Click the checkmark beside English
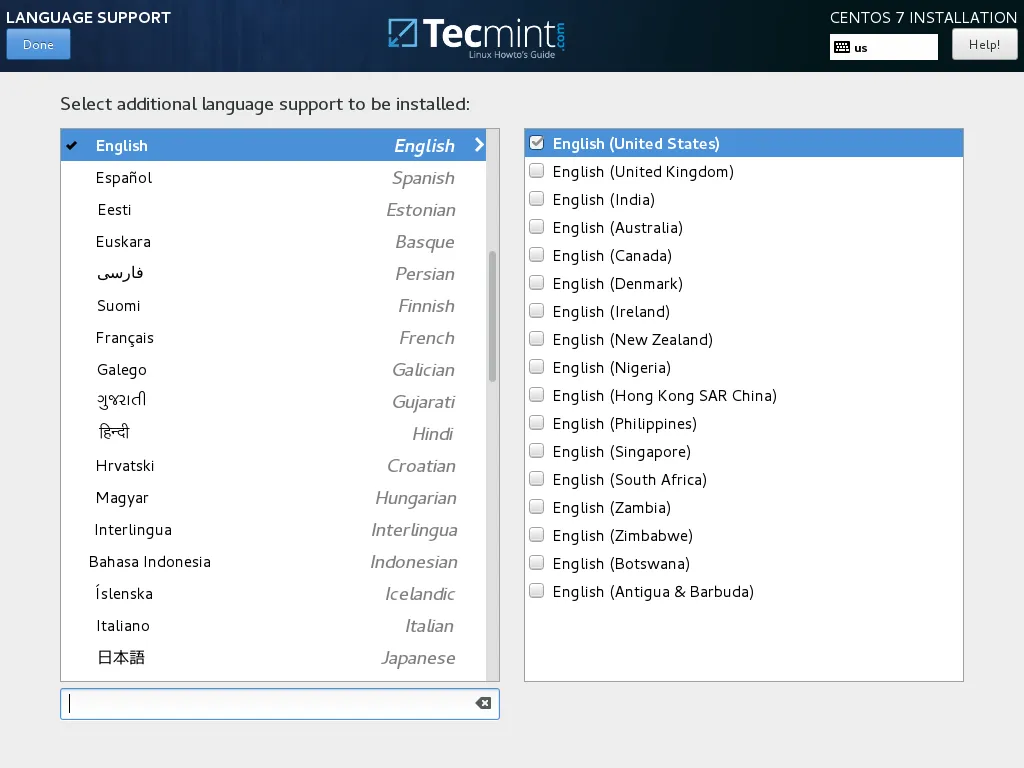The width and height of the screenshot is (1024, 768). (x=71, y=145)
